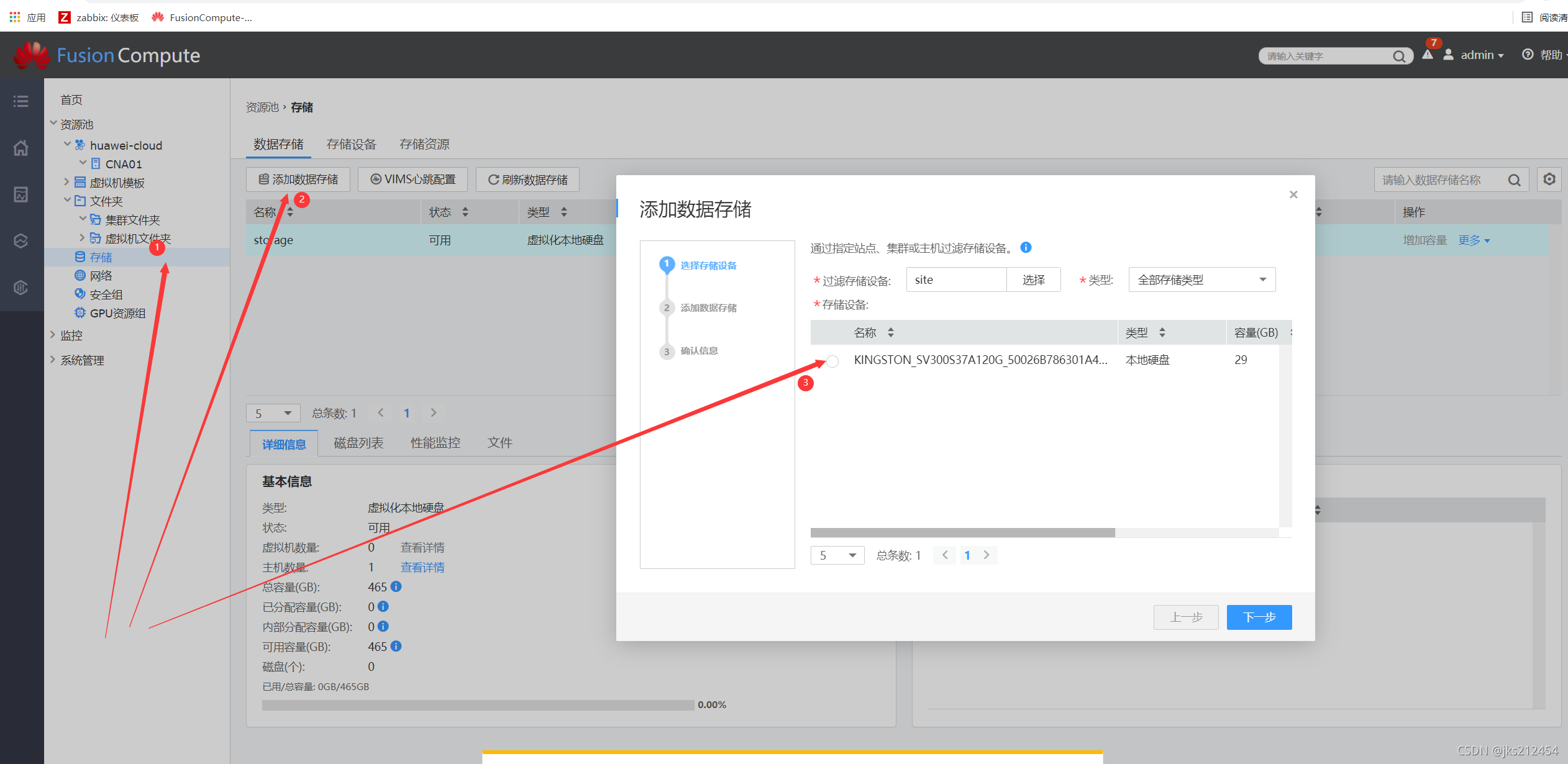Select the monitoring chart icon in sidebar
The height and width of the screenshot is (764, 1568).
click(21, 194)
